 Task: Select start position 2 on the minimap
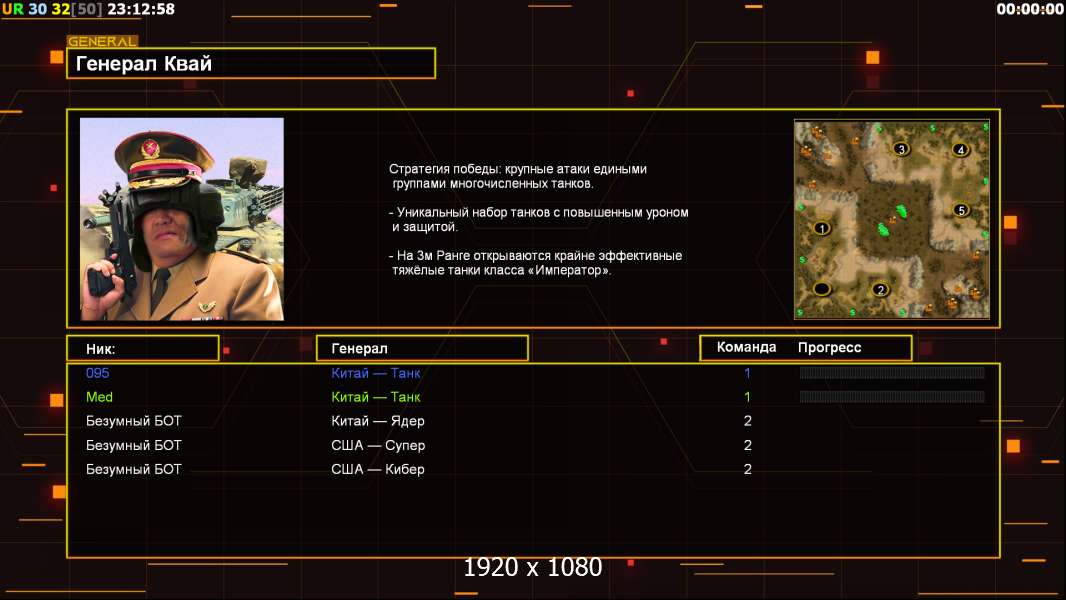coord(880,290)
